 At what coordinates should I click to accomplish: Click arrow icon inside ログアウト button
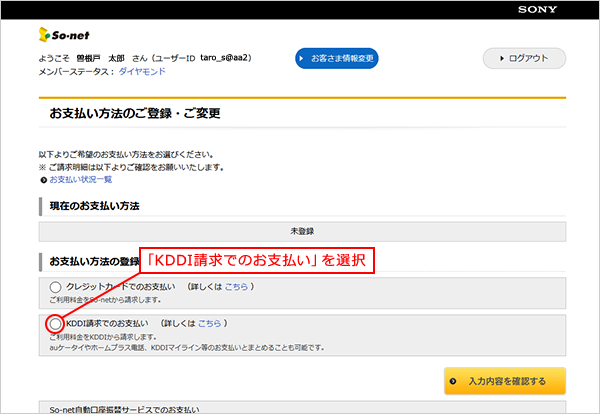click(500, 58)
